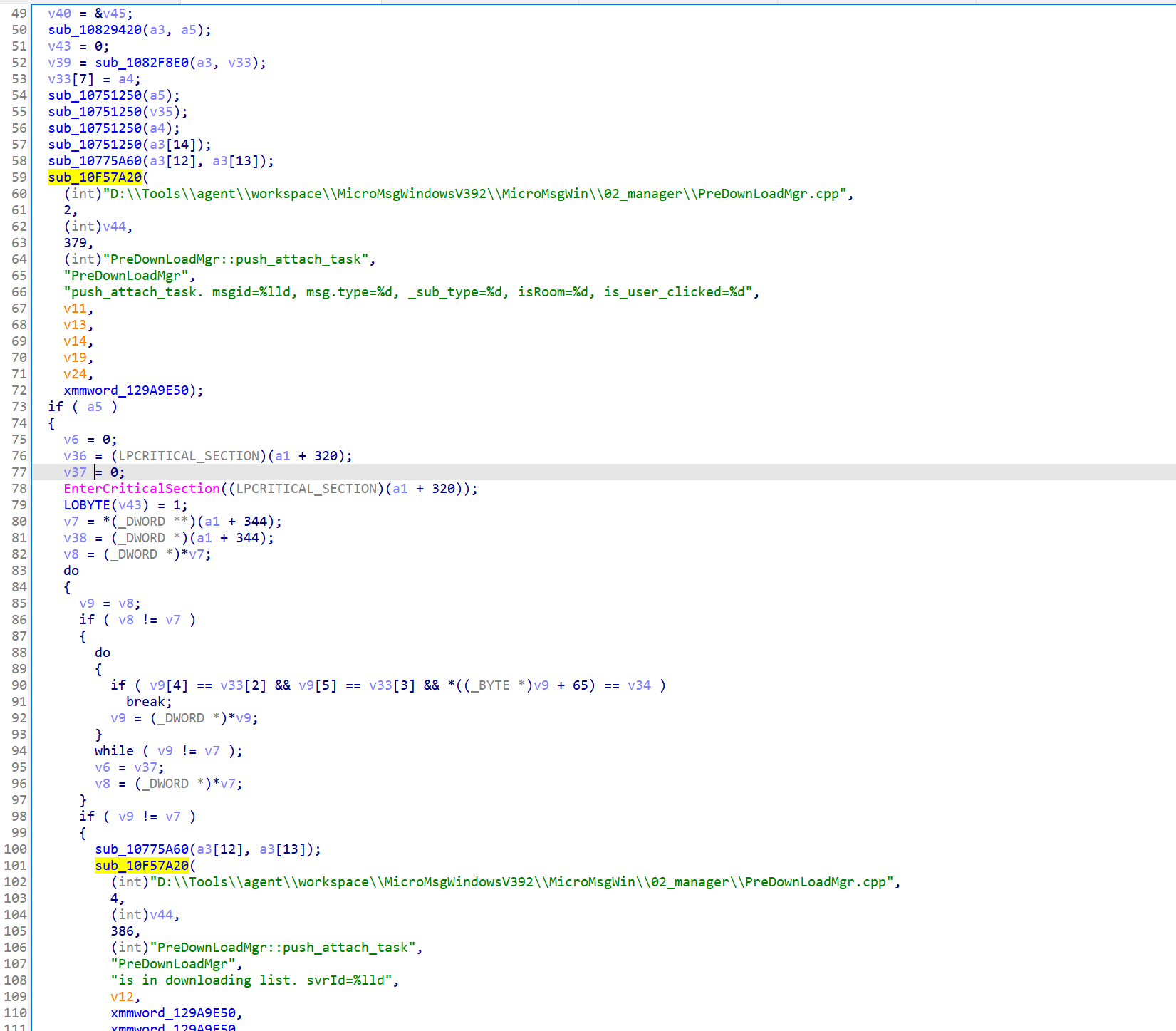The image size is (1176, 1031).
Task: Click the highlighted sub_10F57A20 on line 59
Action: click(95, 177)
